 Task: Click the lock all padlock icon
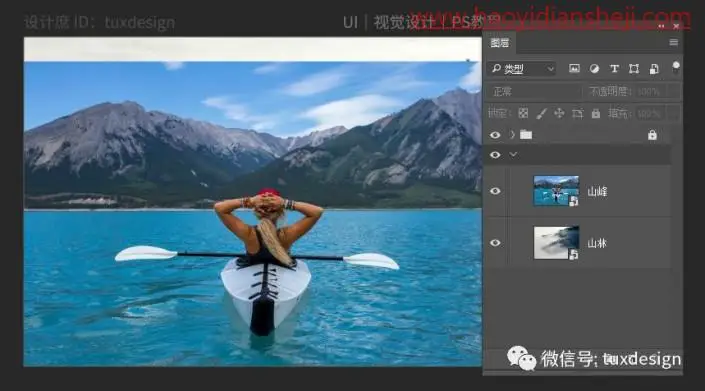pyautogui.click(x=596, y=113)
